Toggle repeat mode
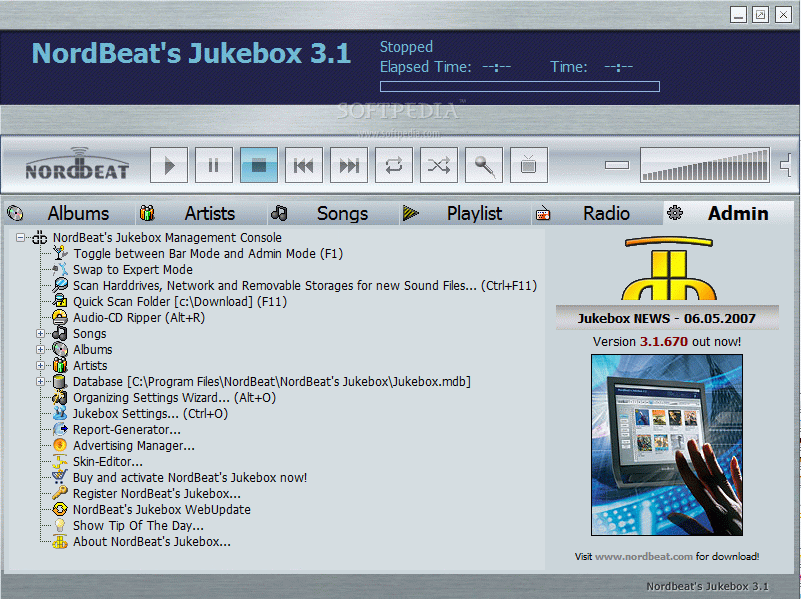 click(394, 165)
